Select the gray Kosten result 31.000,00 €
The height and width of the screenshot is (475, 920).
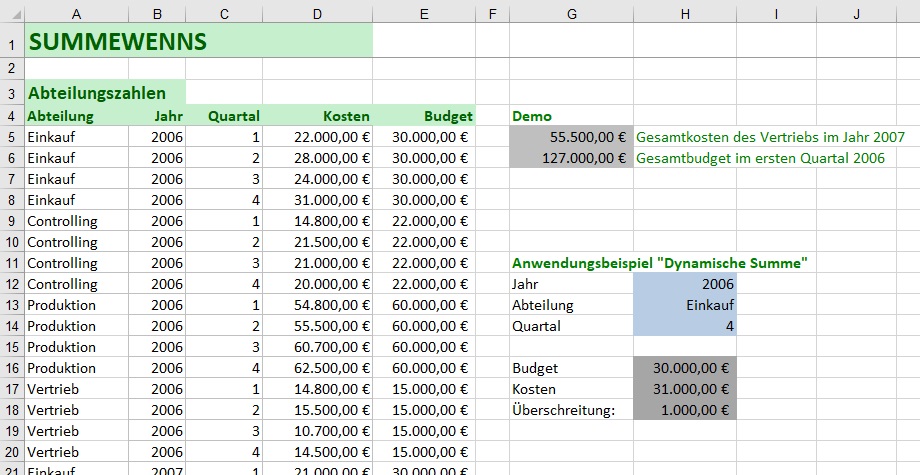(x=684, y=389)
